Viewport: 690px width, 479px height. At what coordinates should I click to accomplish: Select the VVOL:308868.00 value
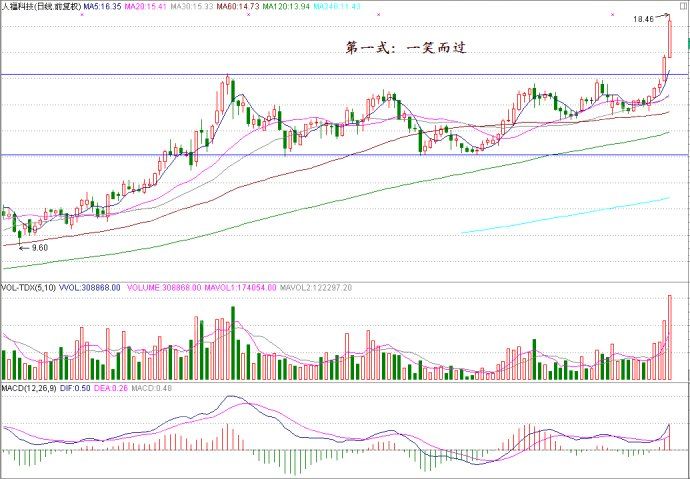tap(92, 288)
